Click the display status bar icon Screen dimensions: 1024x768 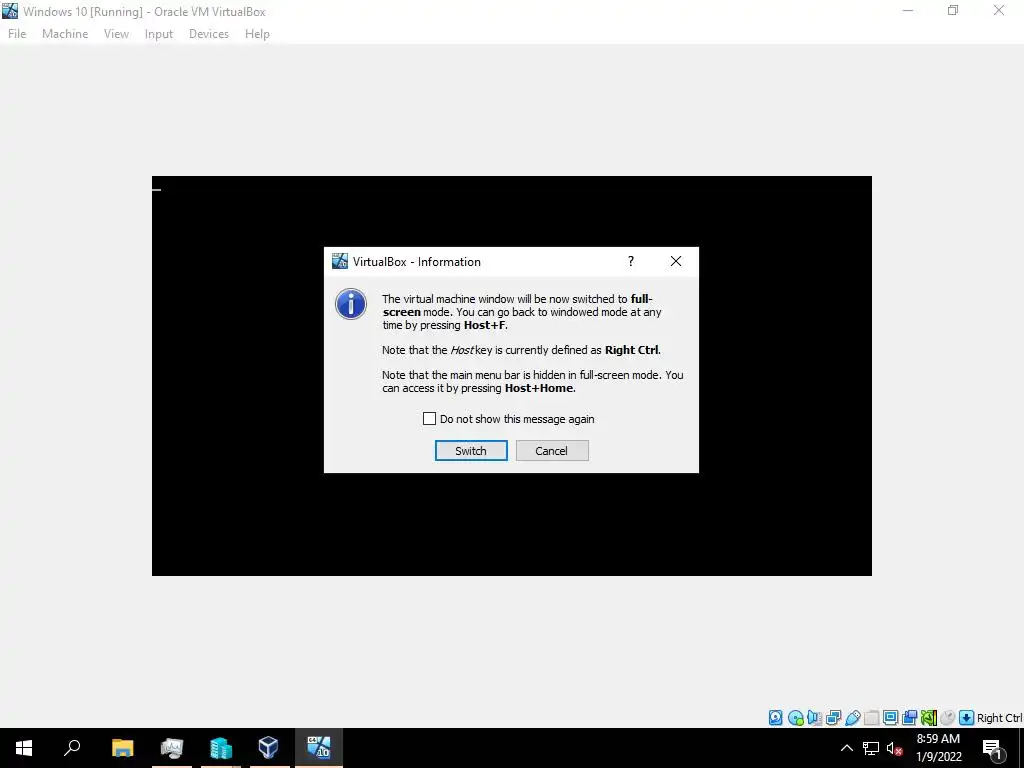890,718
